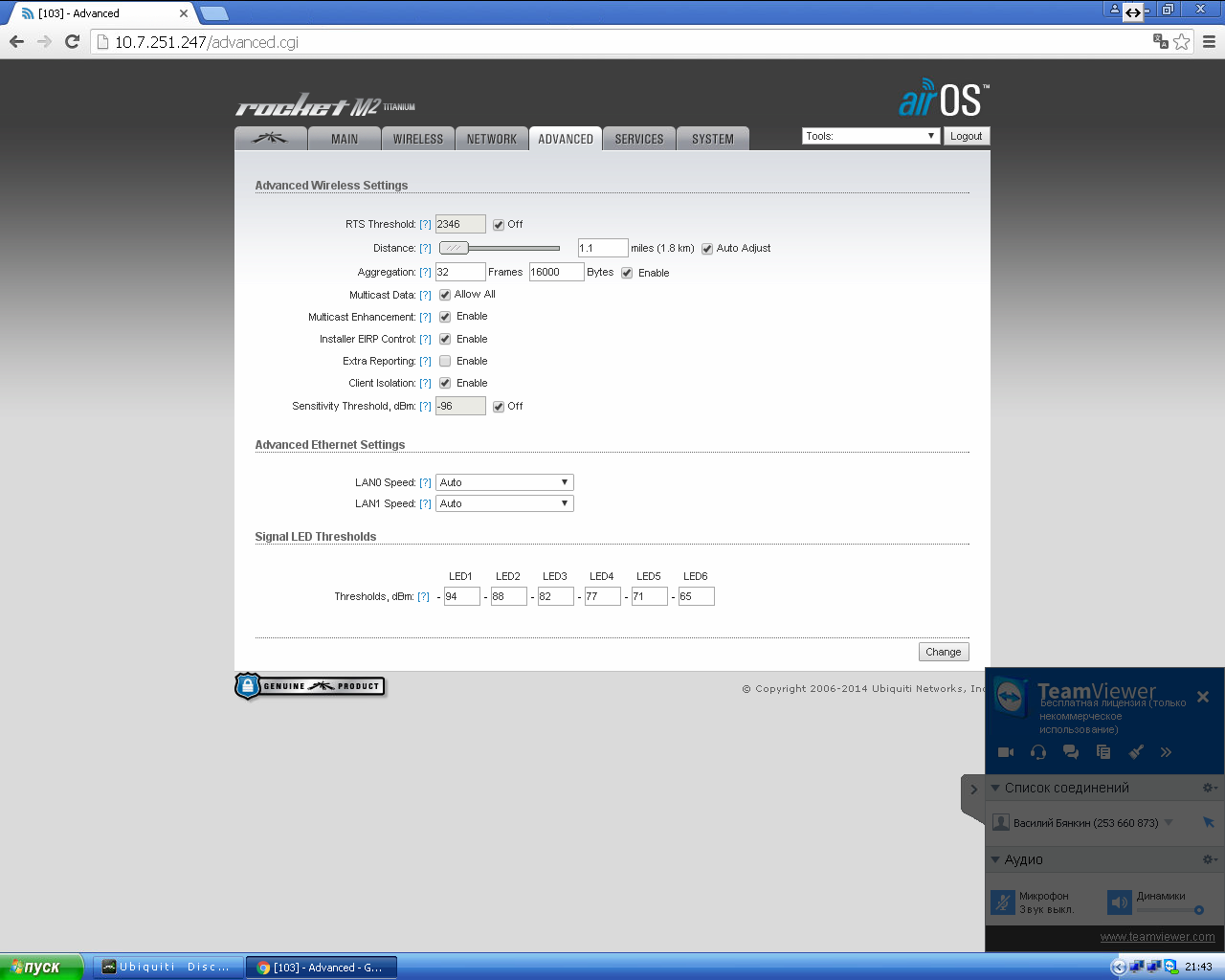Mute the TeamViewer speakers icon
The height and width of the screenshot is (980, 1225).
tap(1120, 902)
